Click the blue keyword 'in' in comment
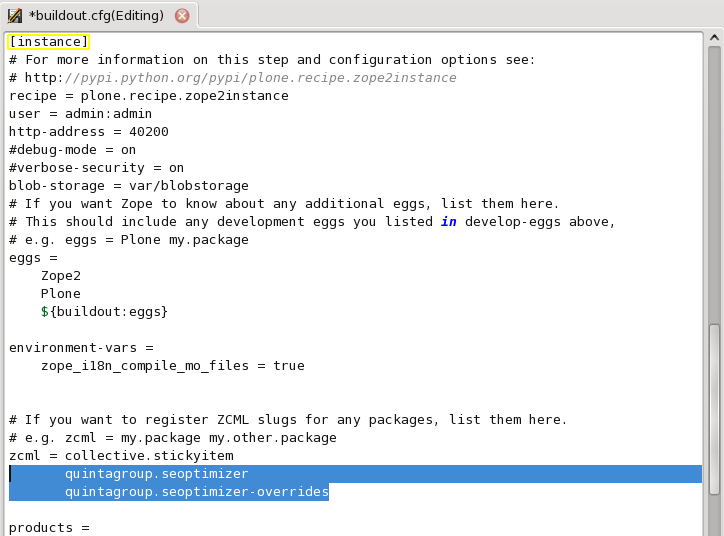 (449, 222)
